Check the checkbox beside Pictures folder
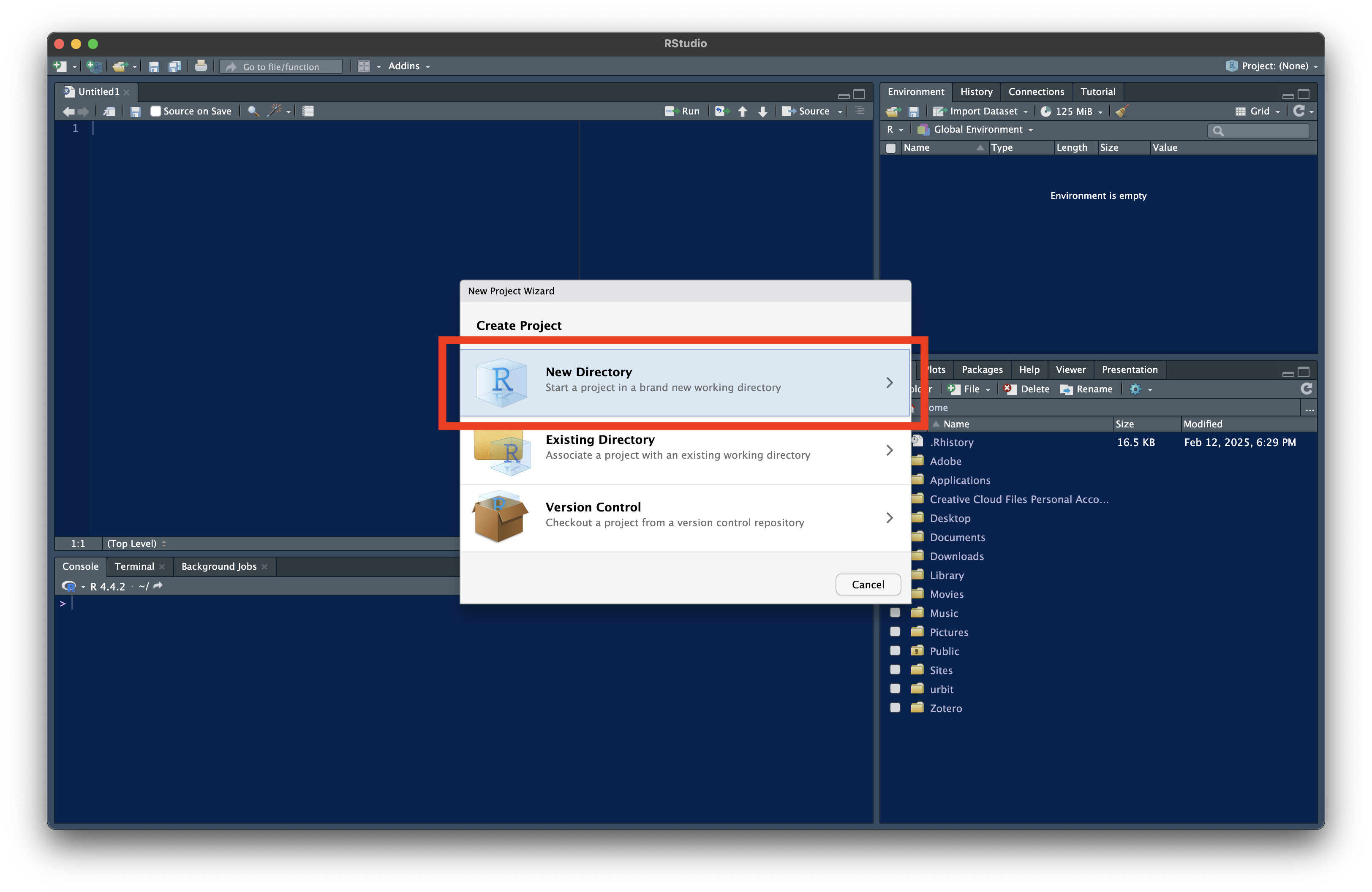The width and height of the screenshot is (1372, 892). tap(895, 631)
